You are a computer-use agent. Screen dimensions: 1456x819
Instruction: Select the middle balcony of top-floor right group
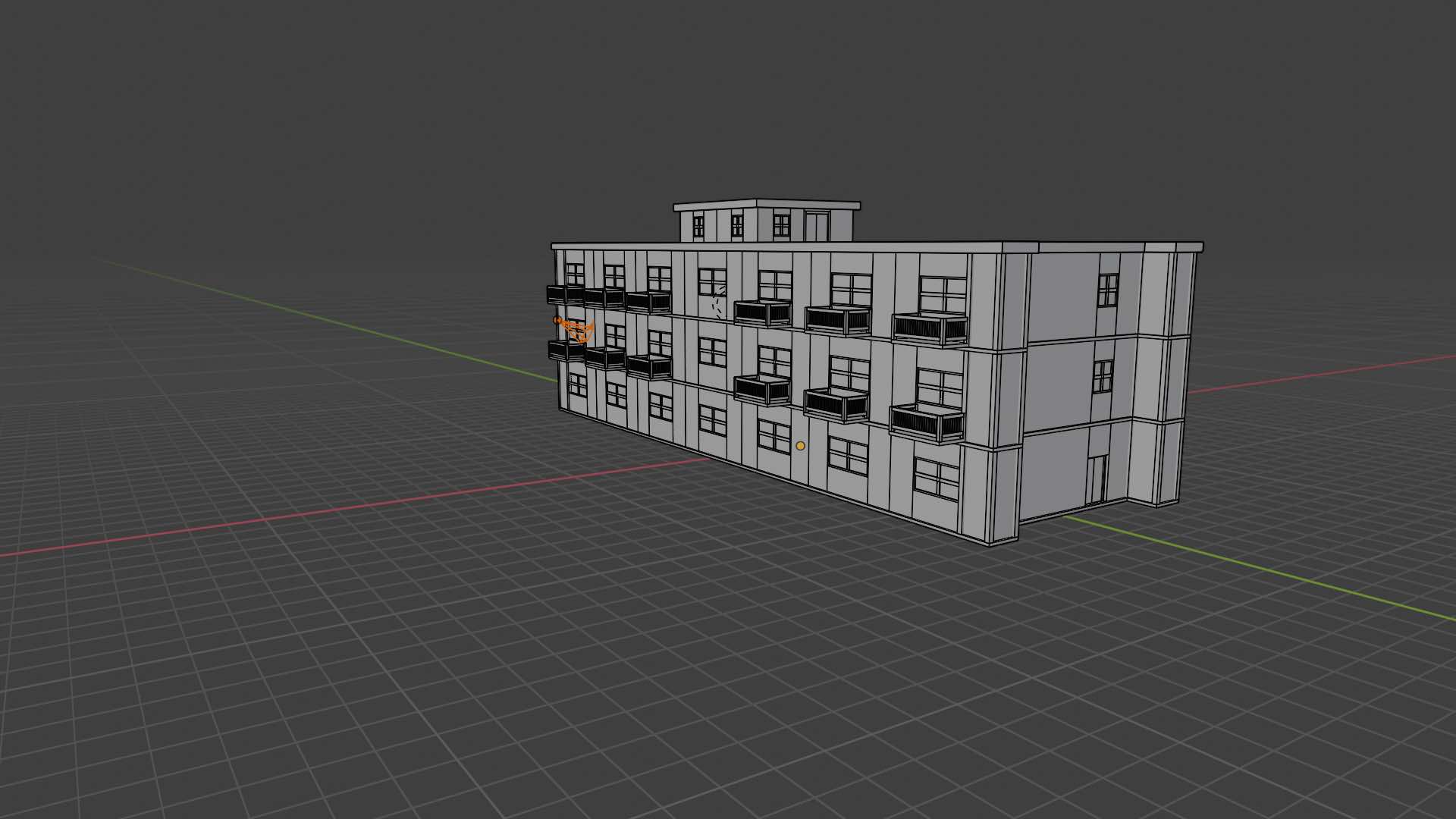click(838, 320)
